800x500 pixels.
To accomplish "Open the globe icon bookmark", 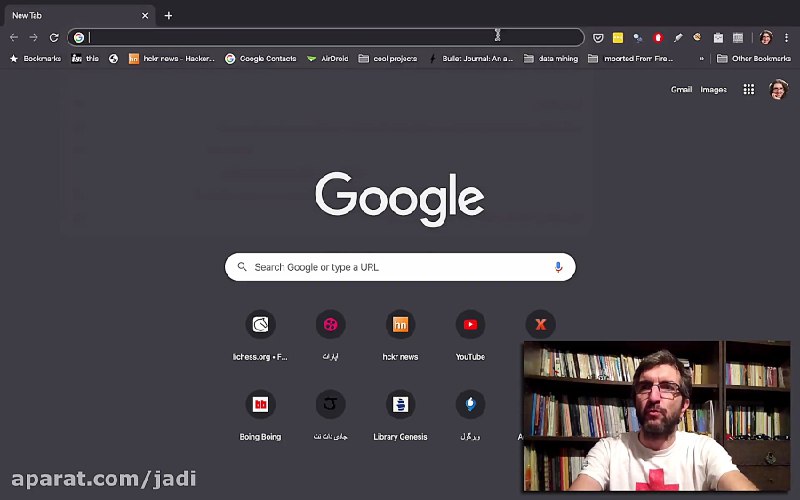I will pos(113,59).
